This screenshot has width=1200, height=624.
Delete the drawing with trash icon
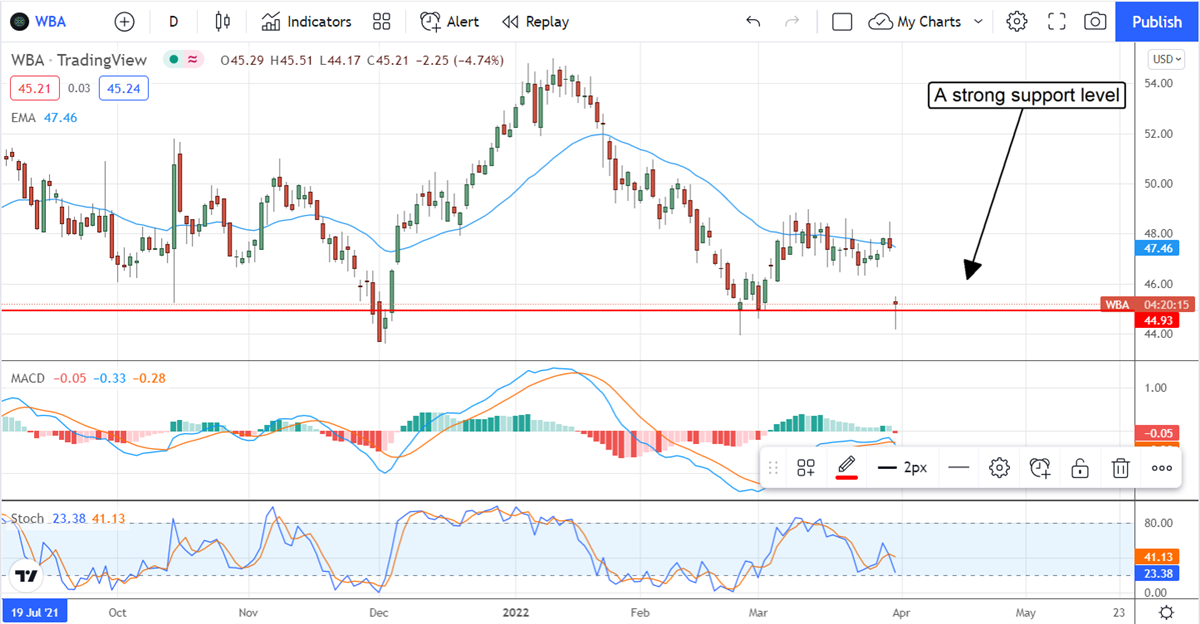1121,467
